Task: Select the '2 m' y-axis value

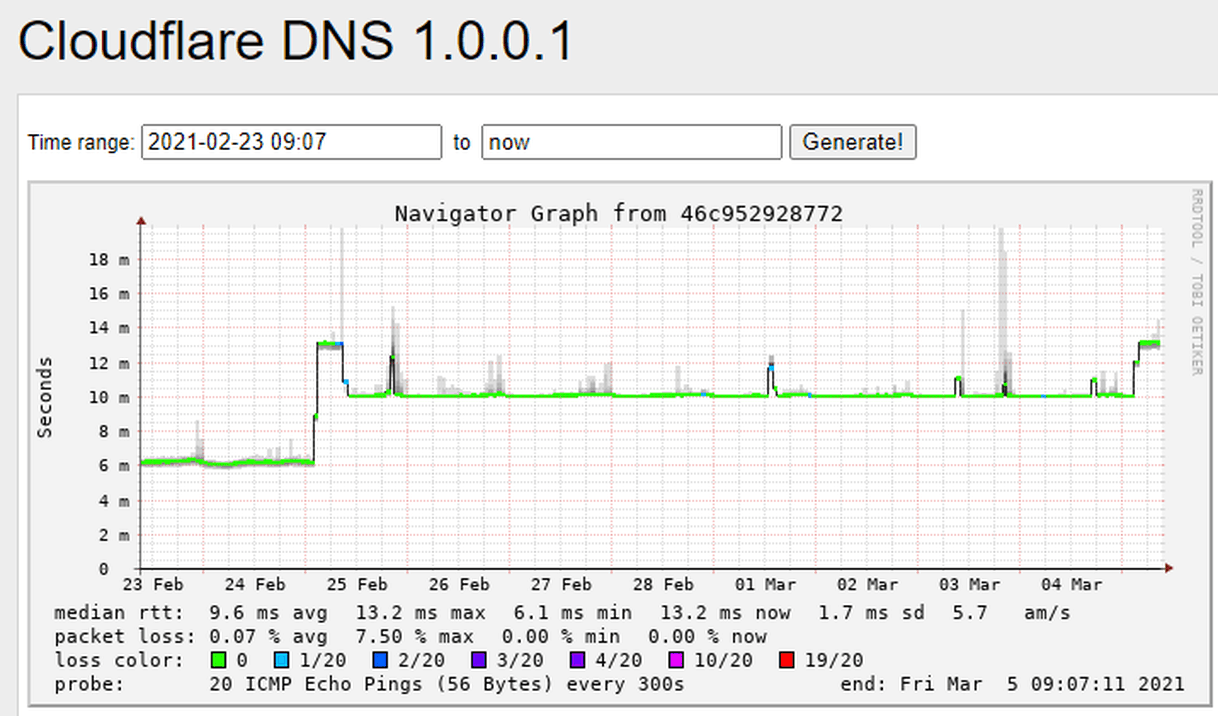Action: [x=114, y=535]
